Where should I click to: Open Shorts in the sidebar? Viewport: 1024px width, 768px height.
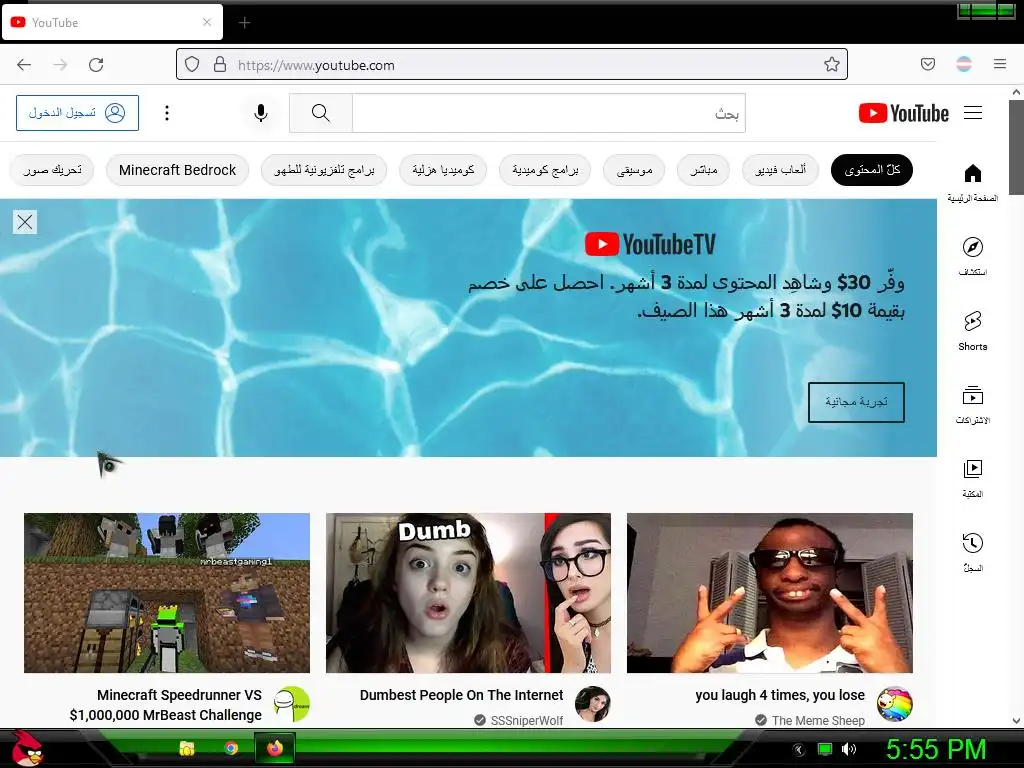click(x=972, y=330)
